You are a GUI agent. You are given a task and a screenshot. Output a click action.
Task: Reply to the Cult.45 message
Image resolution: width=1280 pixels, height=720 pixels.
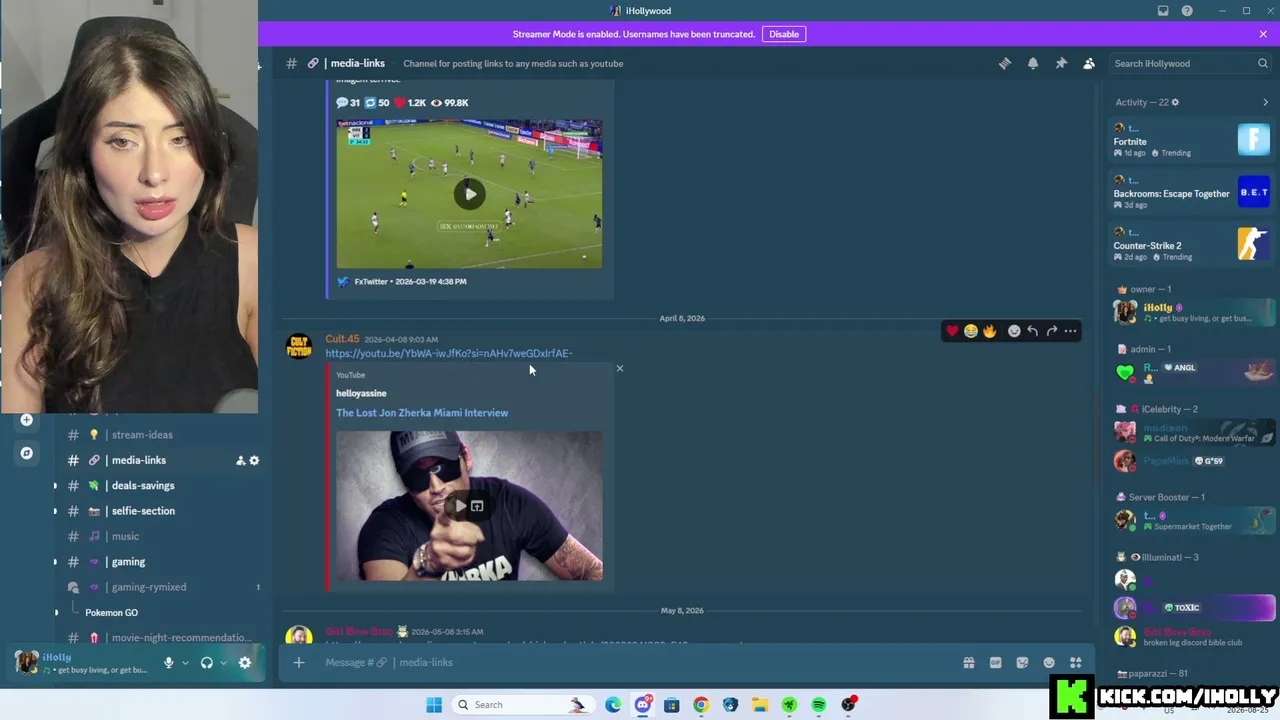1033,331
